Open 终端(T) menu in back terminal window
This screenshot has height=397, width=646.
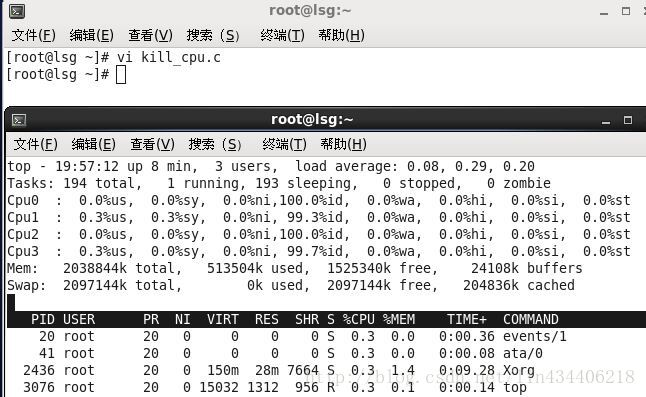click(x=282, y=35)
